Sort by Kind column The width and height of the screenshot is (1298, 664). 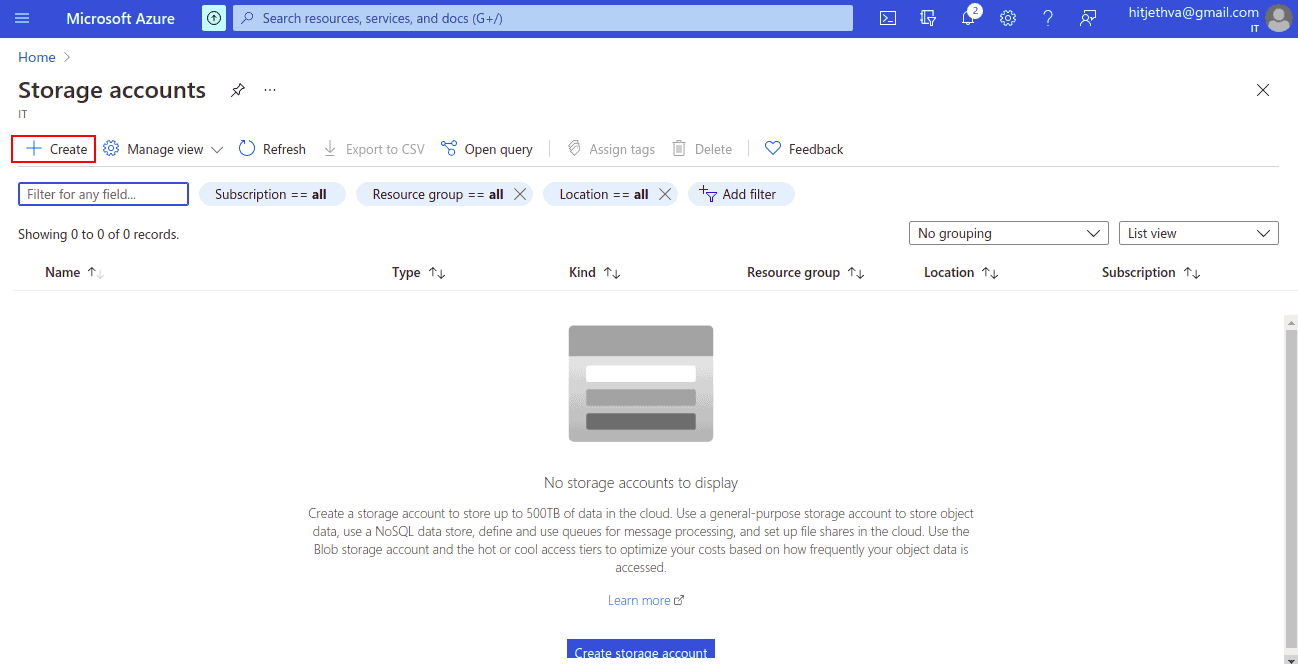pyautogui.click(x=595, y=272)
